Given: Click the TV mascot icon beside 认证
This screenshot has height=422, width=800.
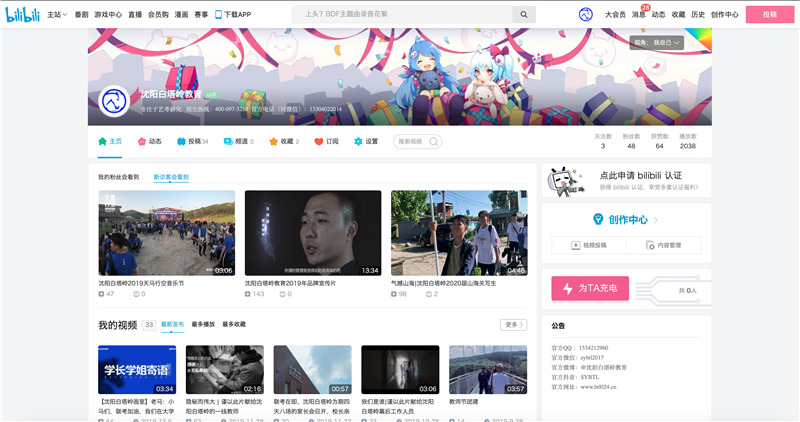Looking at the screenshot, I should (x=565, y=182).
